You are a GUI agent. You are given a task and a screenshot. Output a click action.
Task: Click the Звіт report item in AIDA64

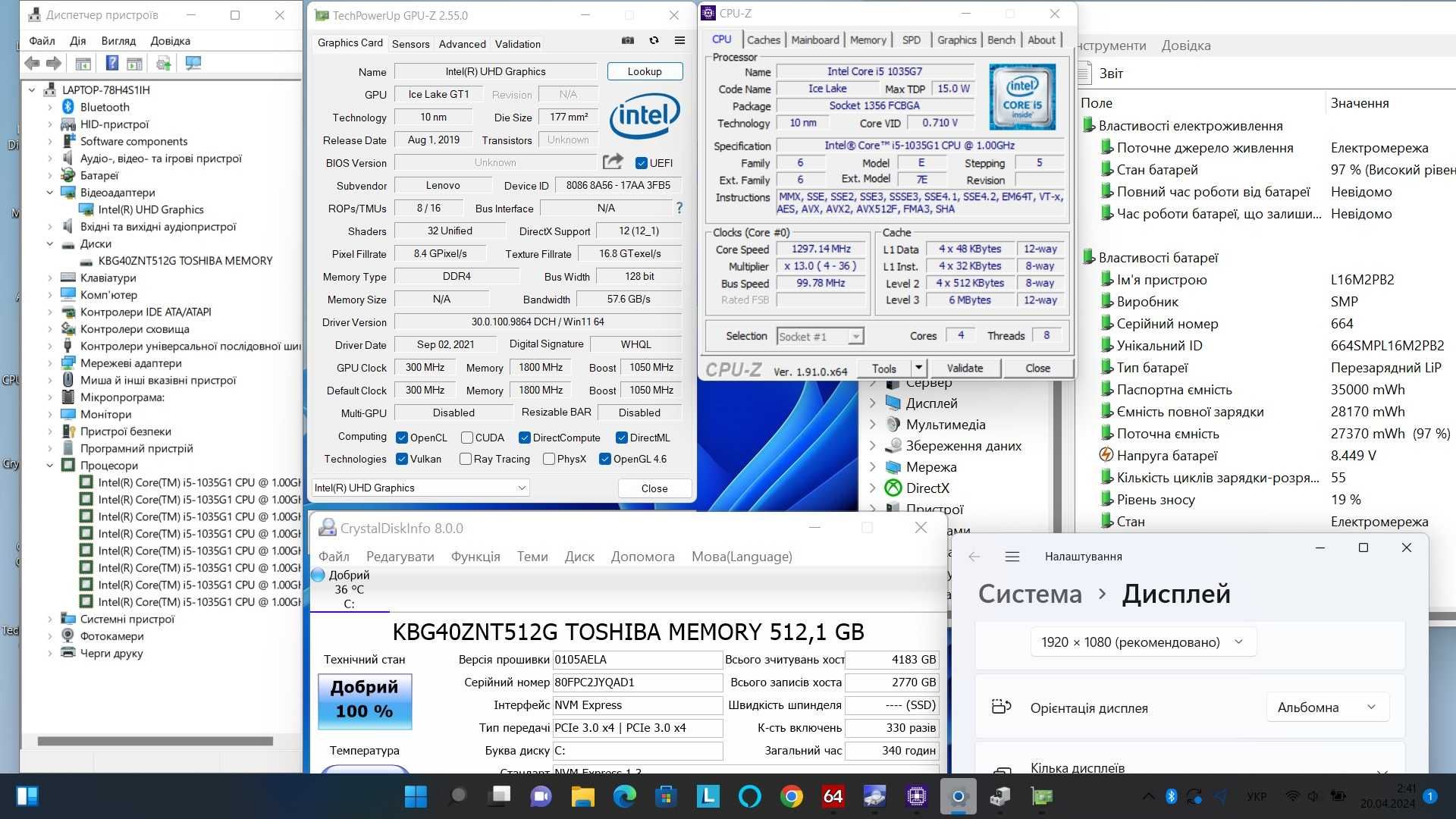coord(1110,74)
